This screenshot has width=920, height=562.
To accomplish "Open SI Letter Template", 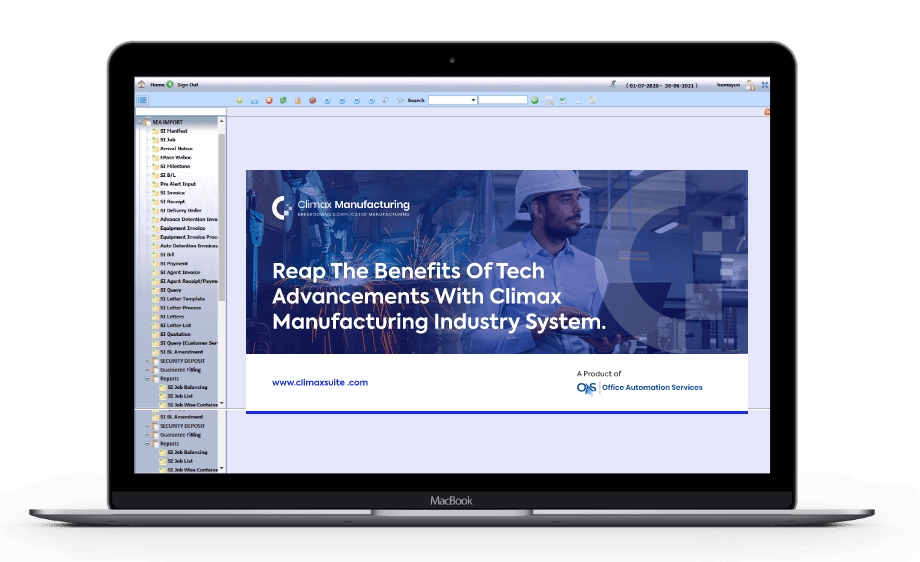I will tap(182, 299).
